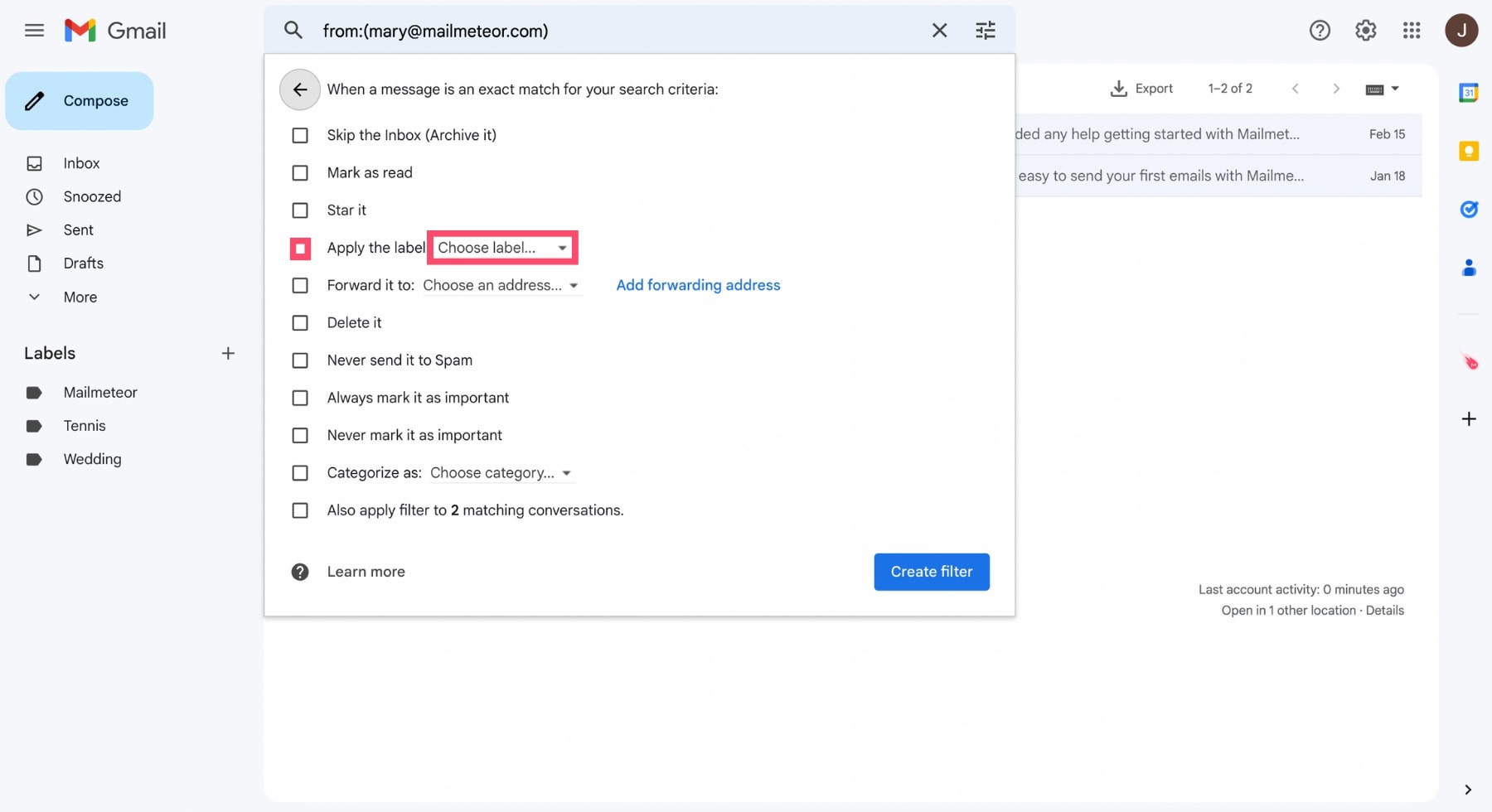Check Mark as read

(x=300, y=172)
